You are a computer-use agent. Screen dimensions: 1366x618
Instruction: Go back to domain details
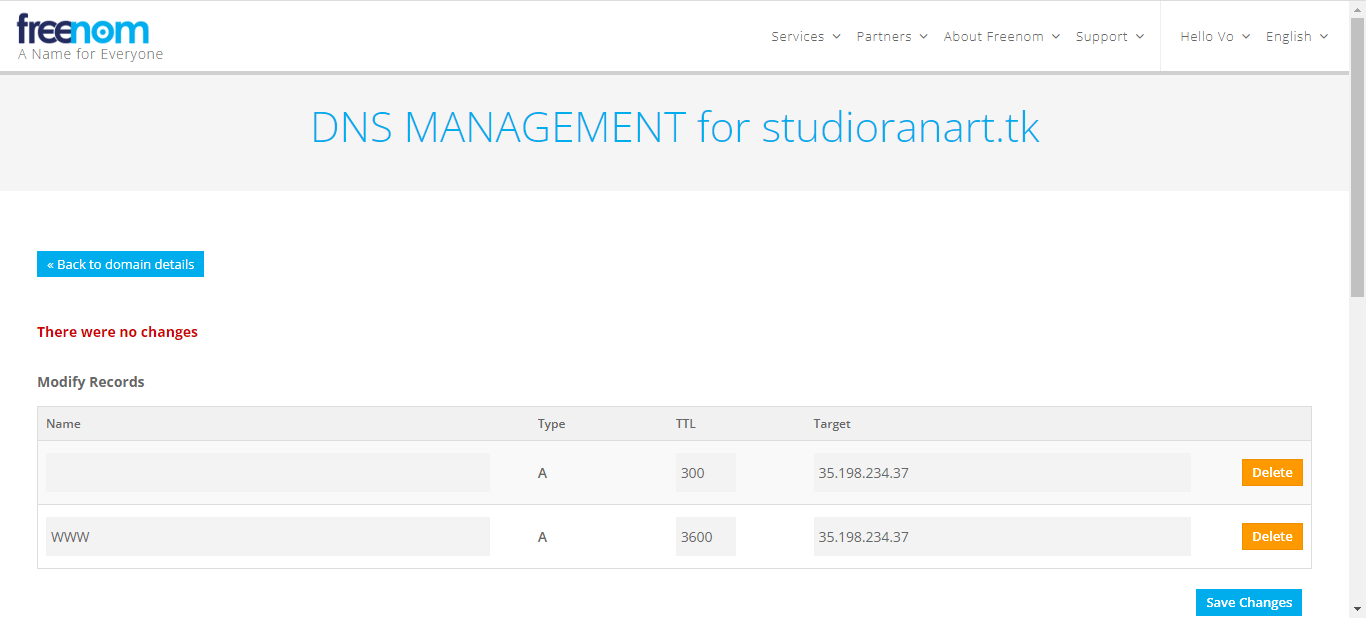pos(120,264)
